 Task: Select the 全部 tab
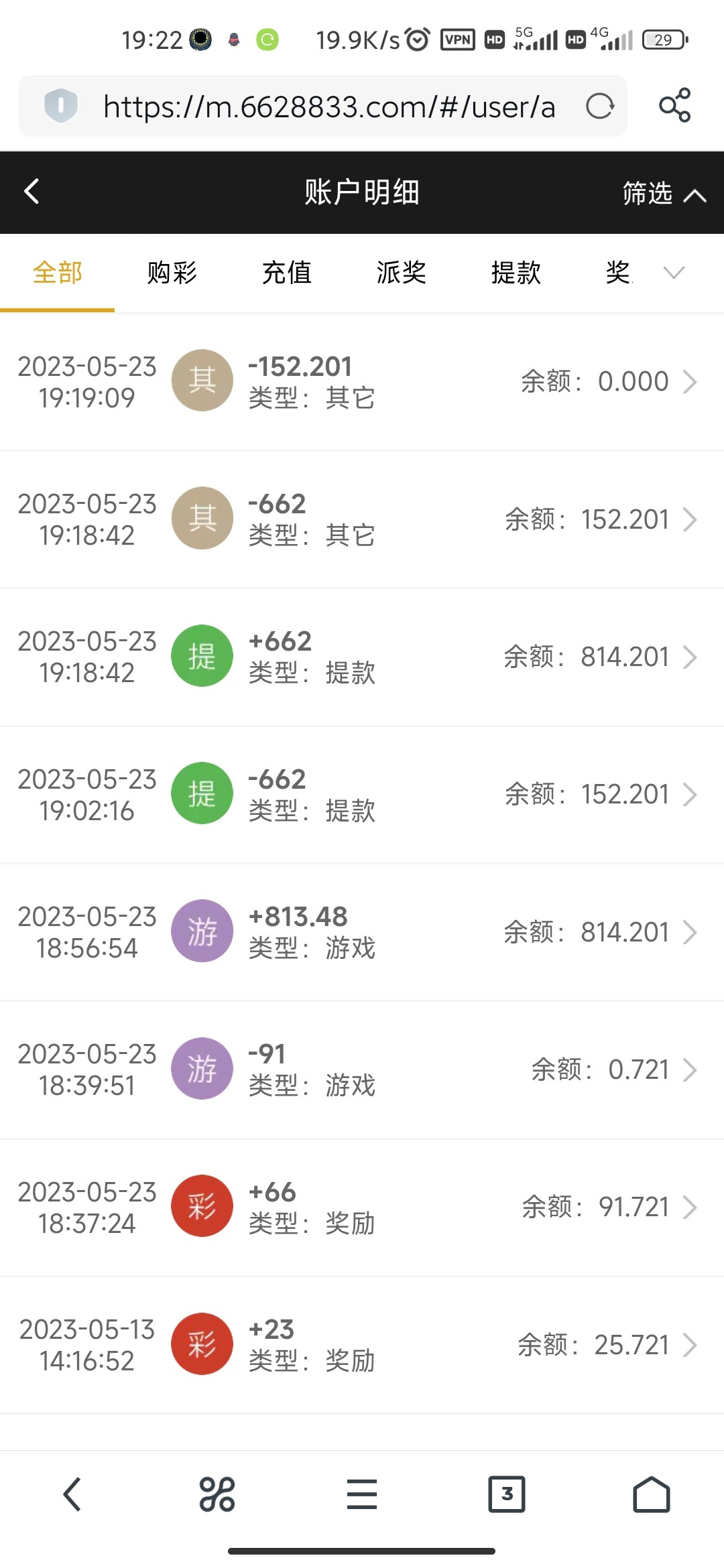point(58,273)
